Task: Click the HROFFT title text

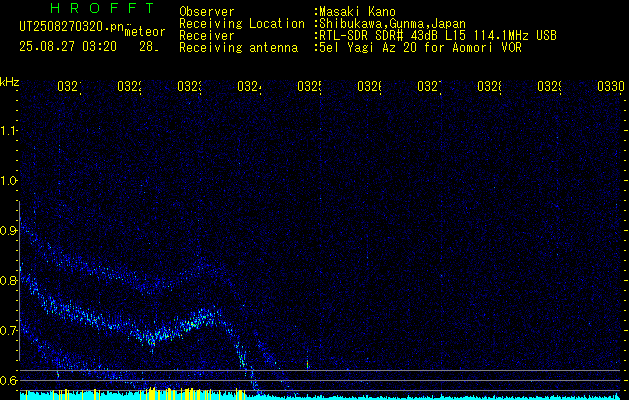Action: (x=103, y=8)
